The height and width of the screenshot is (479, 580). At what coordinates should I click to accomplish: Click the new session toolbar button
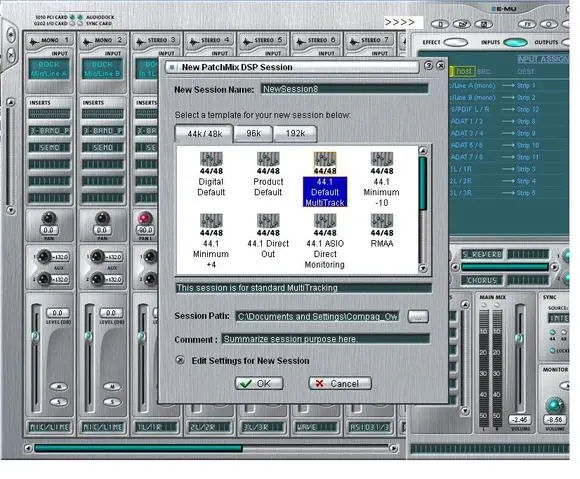[440, 24]
